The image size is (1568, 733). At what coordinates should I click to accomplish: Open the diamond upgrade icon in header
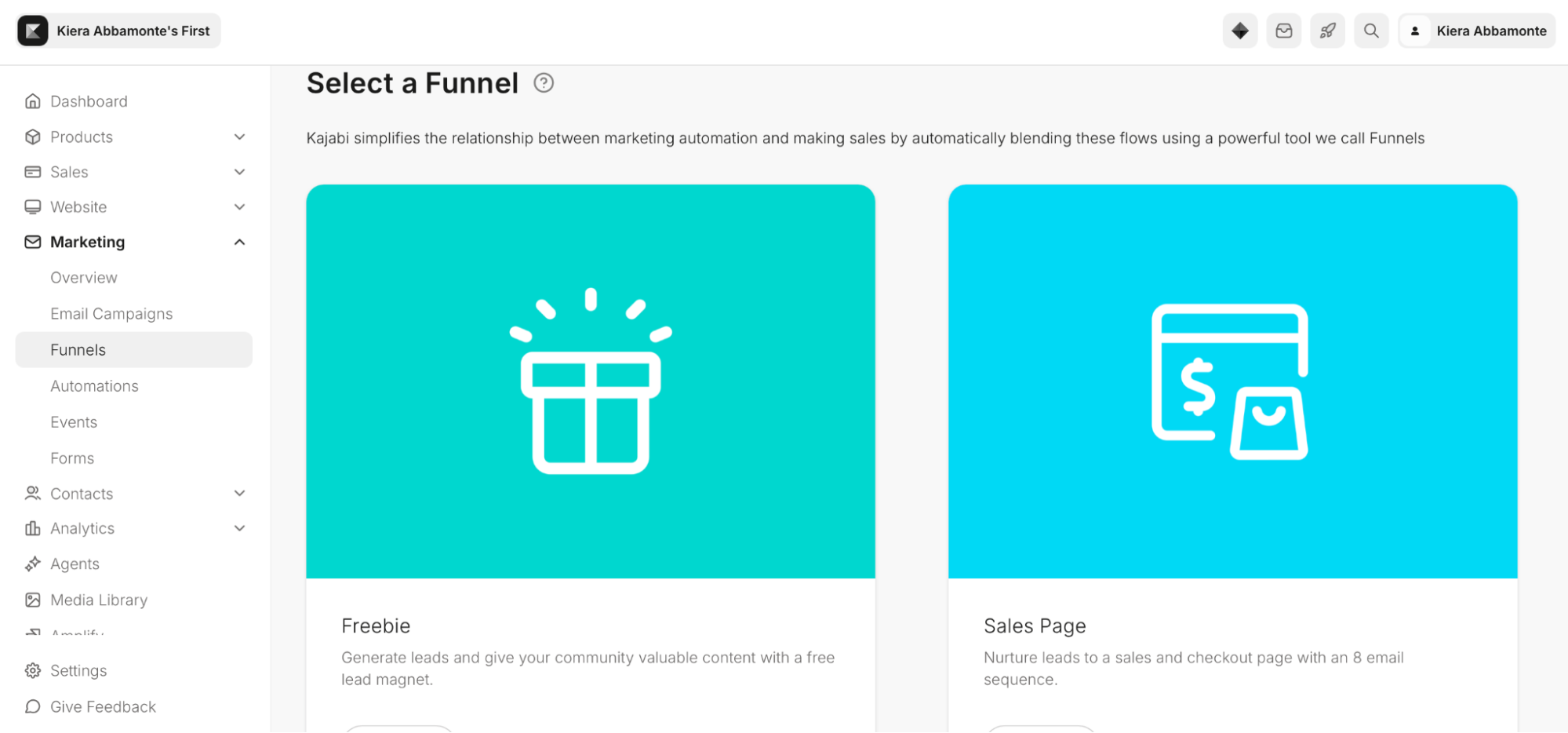tap(1239, 31)
